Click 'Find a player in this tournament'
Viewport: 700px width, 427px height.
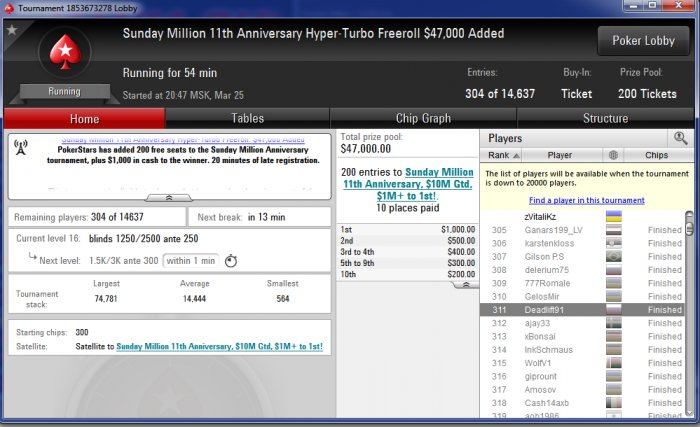pyautogui.click(x=587, y=201)
